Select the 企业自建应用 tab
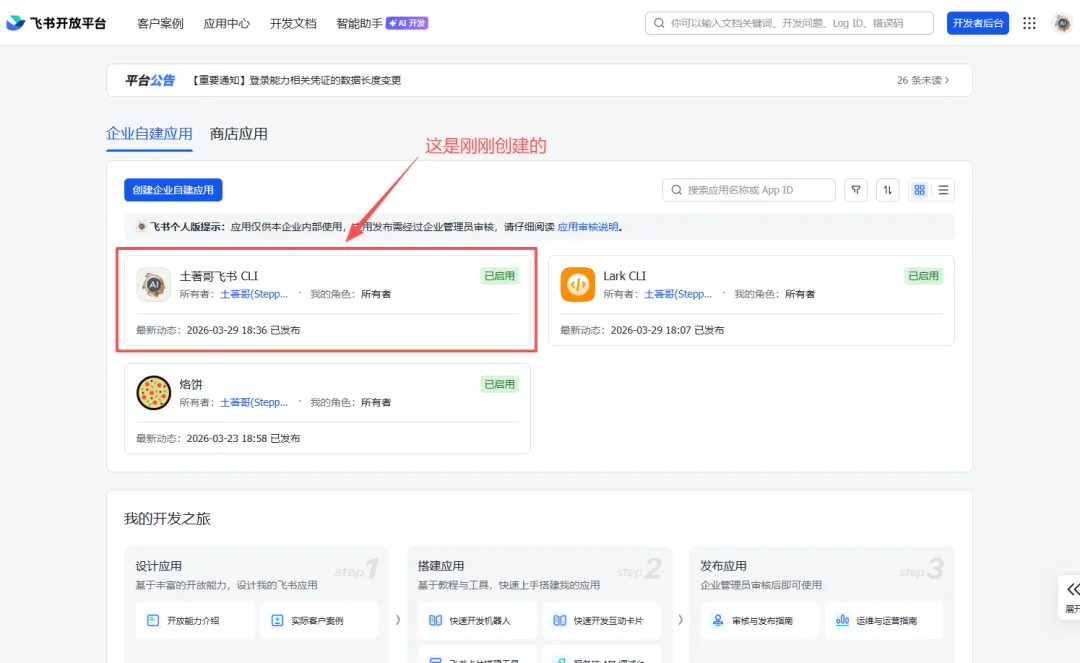 (x=149, y=134)
